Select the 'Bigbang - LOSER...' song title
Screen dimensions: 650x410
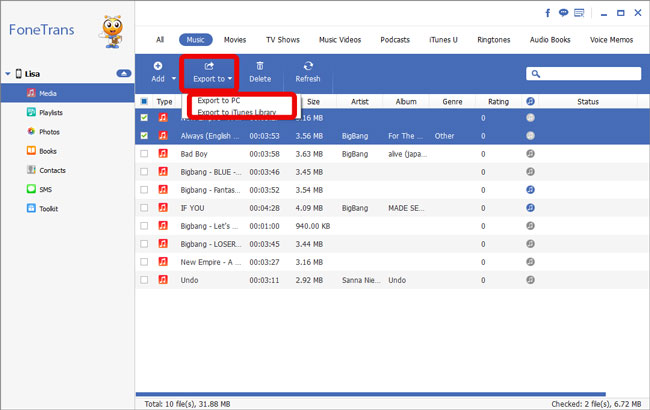[211, 244]
